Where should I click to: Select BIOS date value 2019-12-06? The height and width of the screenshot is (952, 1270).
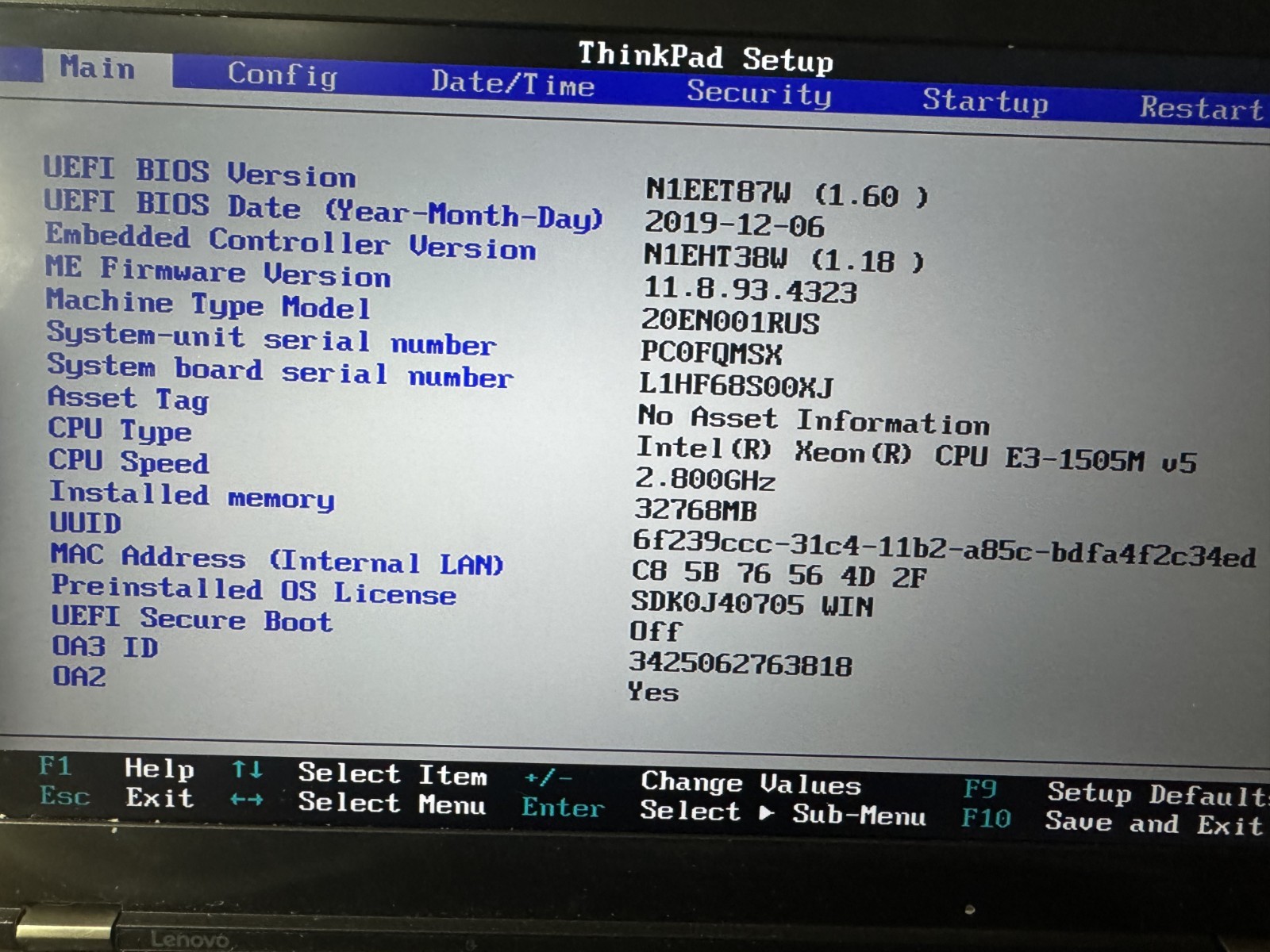(734, 225)
